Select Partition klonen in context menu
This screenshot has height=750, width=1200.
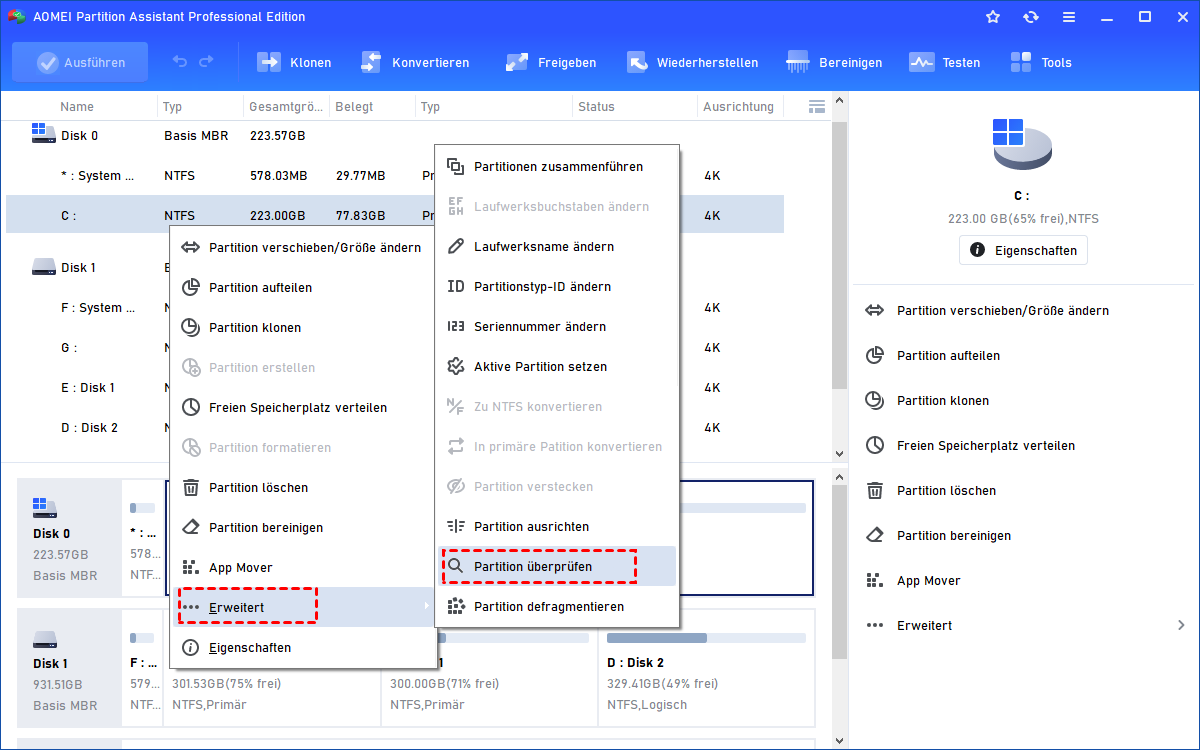304,327
